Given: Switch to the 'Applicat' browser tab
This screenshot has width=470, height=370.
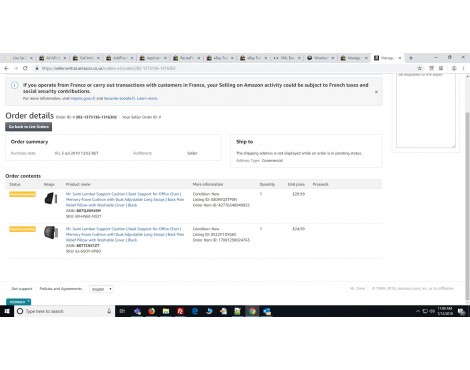Looking at the screenshot, I should coord(153,58).
